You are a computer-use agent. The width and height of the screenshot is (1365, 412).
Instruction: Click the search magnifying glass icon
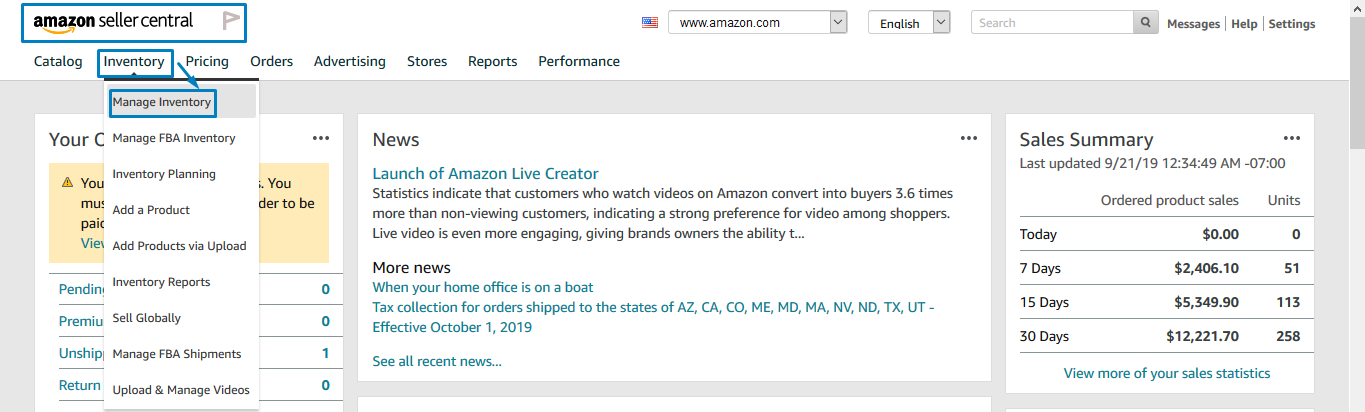pos(1147,23)
